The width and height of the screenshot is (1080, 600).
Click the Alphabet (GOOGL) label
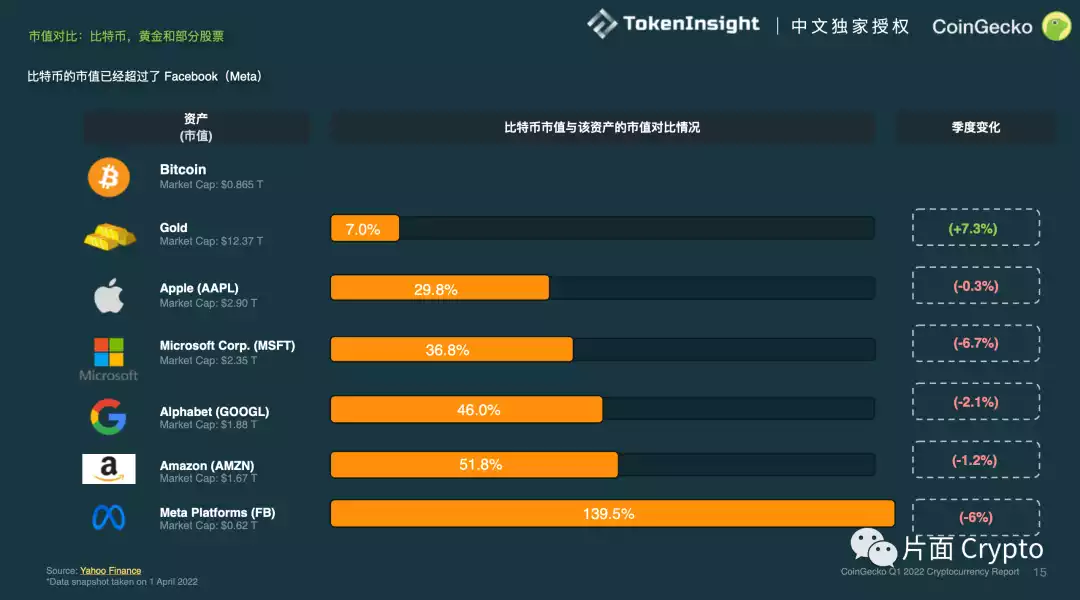pyautogui.click(x=214, y=411)
